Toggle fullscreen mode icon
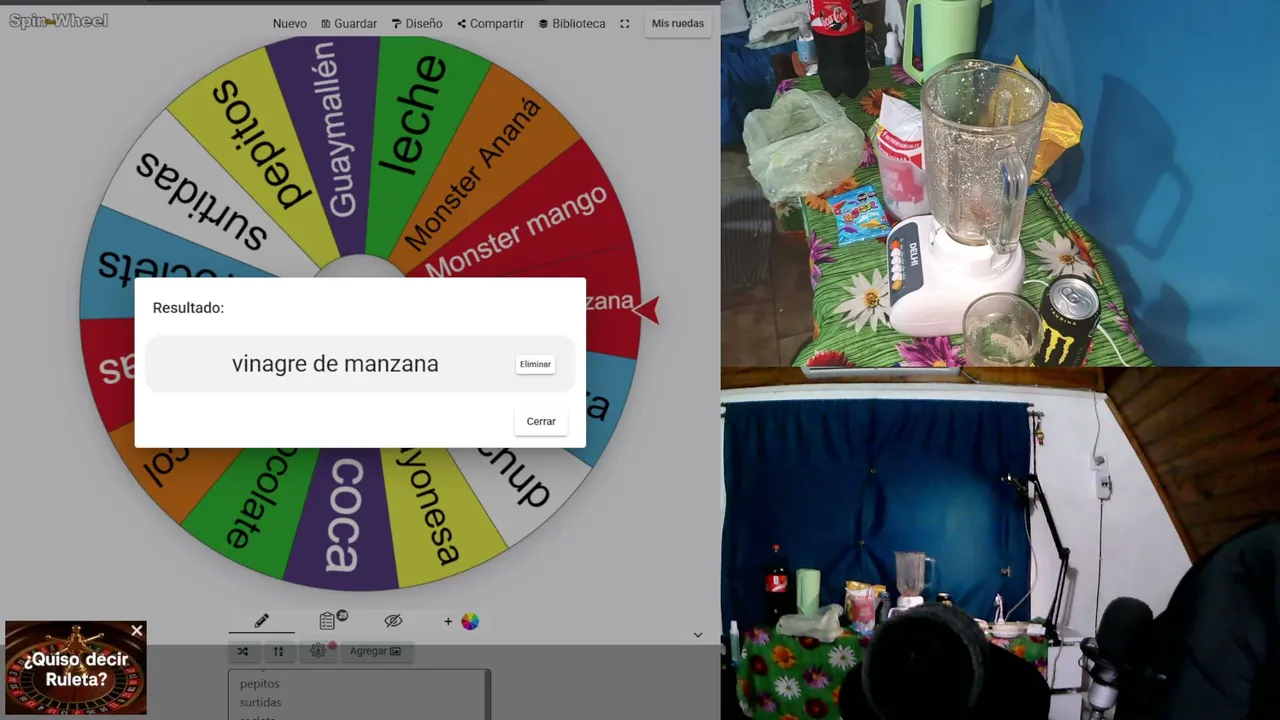This screenshot has height=720, width=1280. (x=625, y=23)
